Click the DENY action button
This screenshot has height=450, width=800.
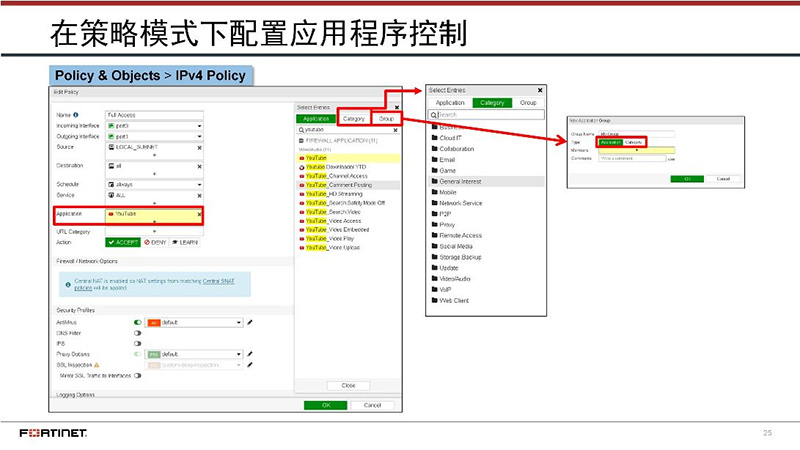[x=155, y=242]
